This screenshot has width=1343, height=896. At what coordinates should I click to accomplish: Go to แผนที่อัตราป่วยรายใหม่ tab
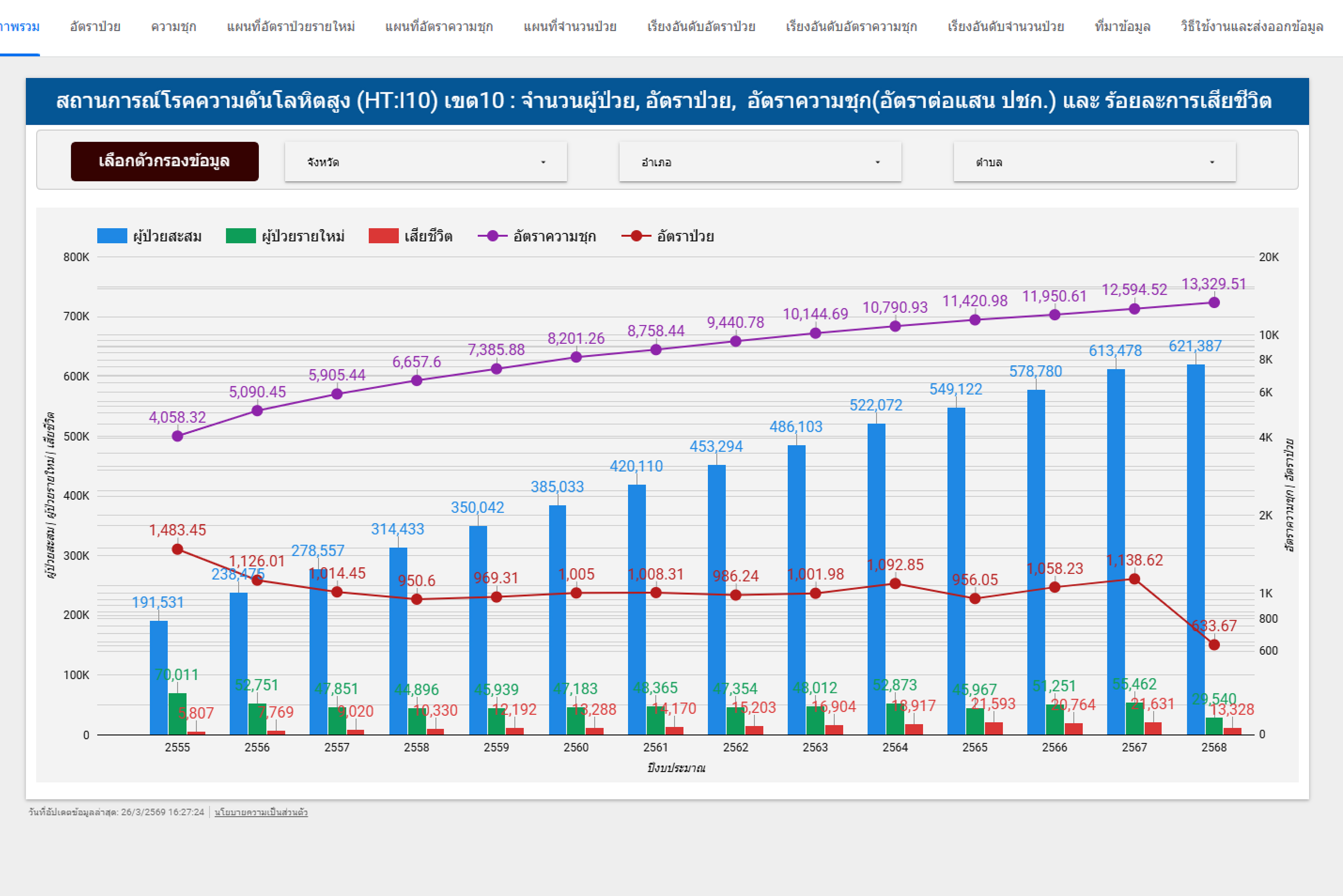coord(290,27)
